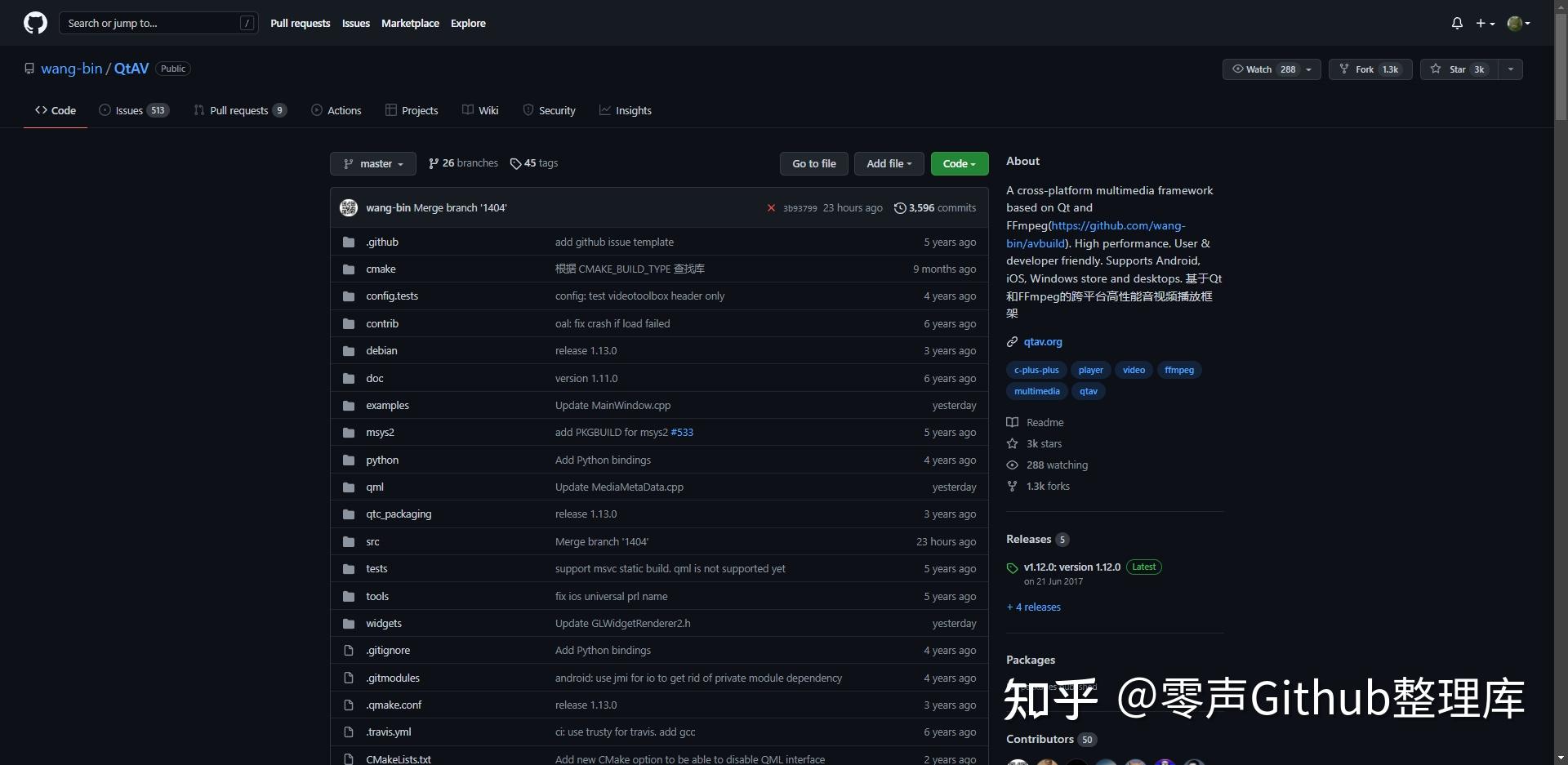The width and height of the screenshot is (1568, 765).
Task: Select the ffmpeg topic tag
Action: (x=1179, y=370)
